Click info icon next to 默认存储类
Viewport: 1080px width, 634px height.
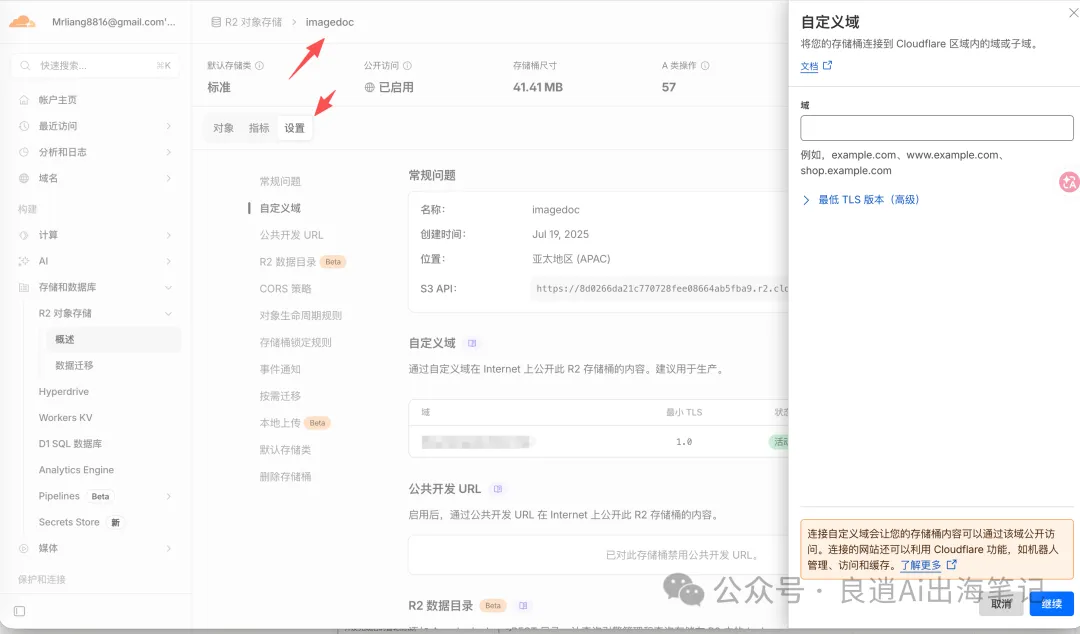tap(260, 65)
